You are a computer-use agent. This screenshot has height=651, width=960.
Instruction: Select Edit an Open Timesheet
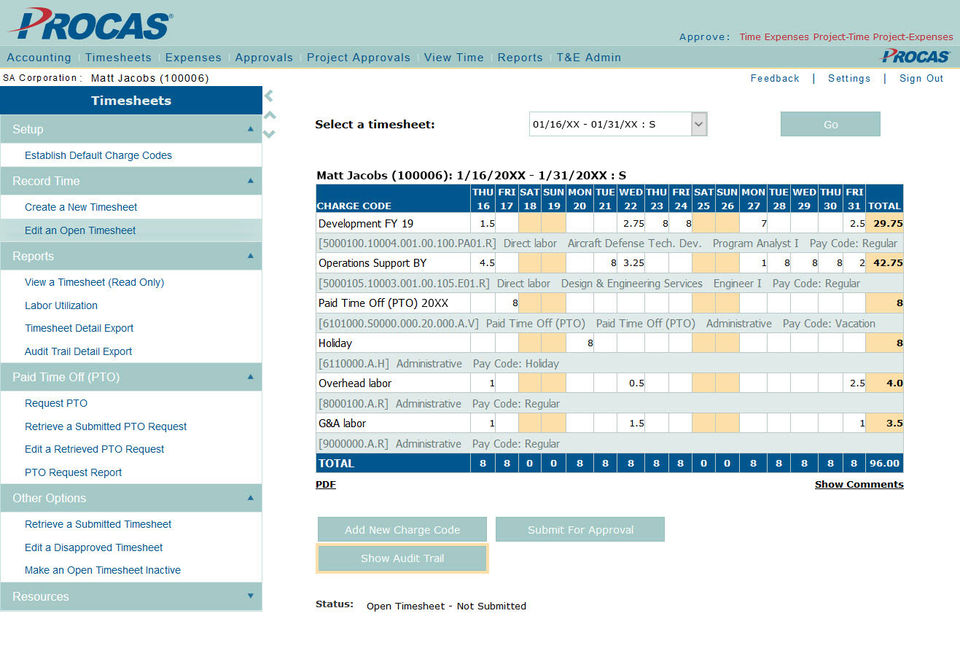[80, 230]
